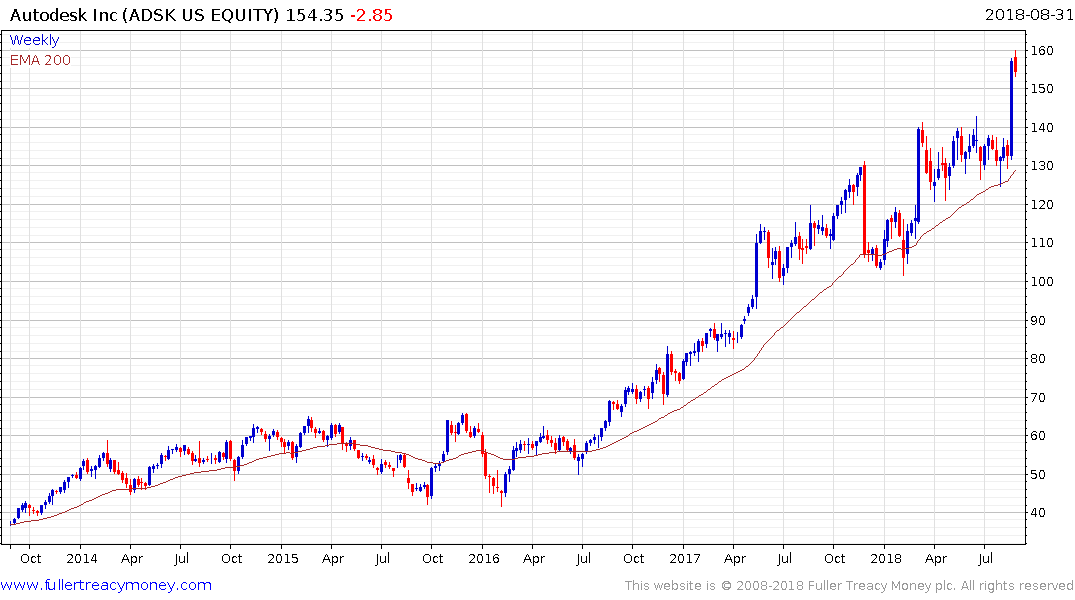
Task: Click the 2014 time axis label
Action: pos(82,559)
